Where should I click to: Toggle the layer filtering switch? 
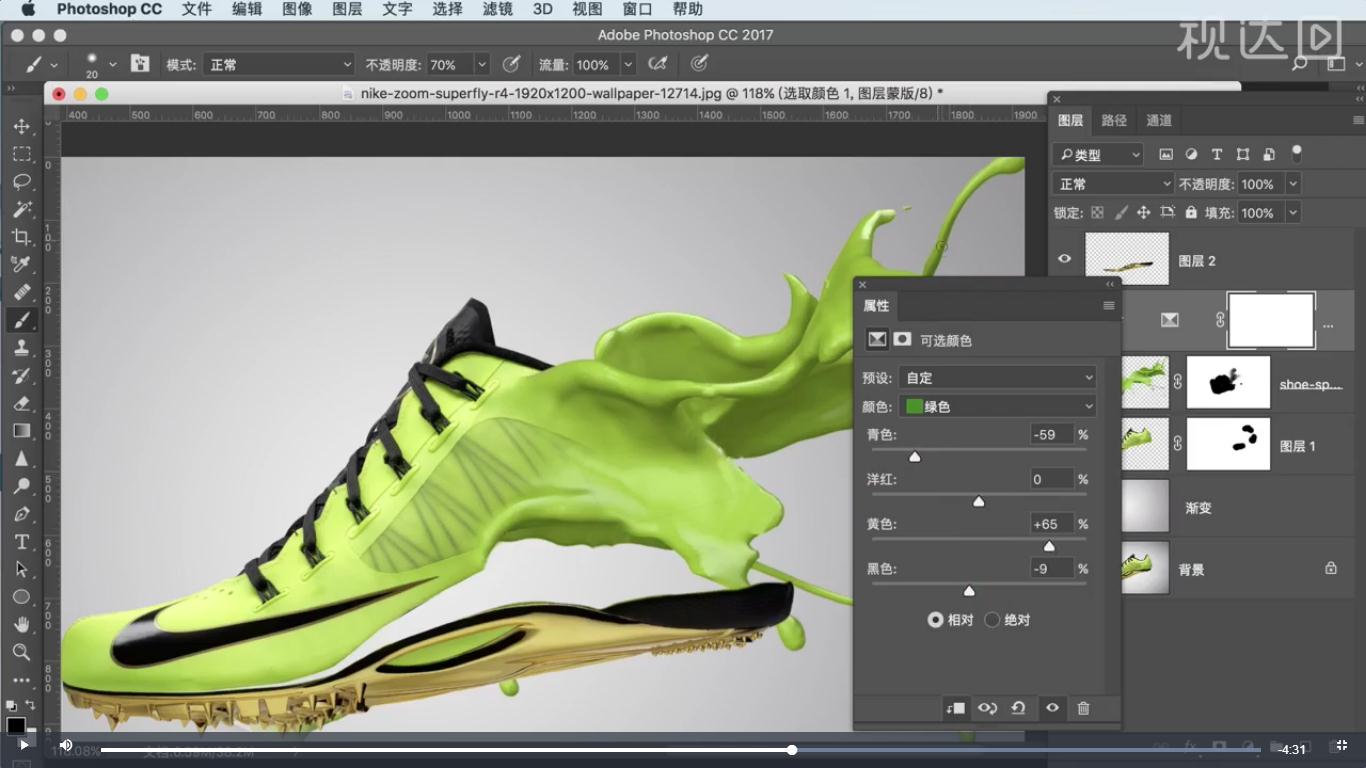click(1297, 154)
